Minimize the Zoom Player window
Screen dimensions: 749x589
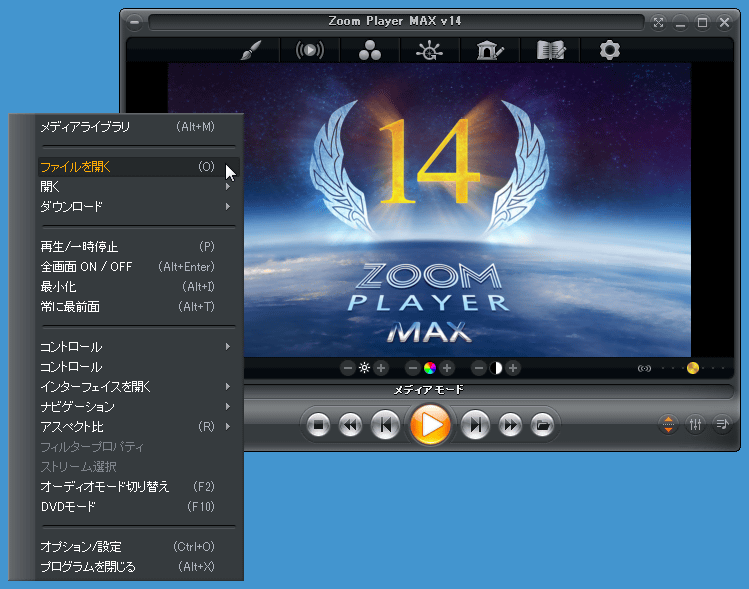680,22
